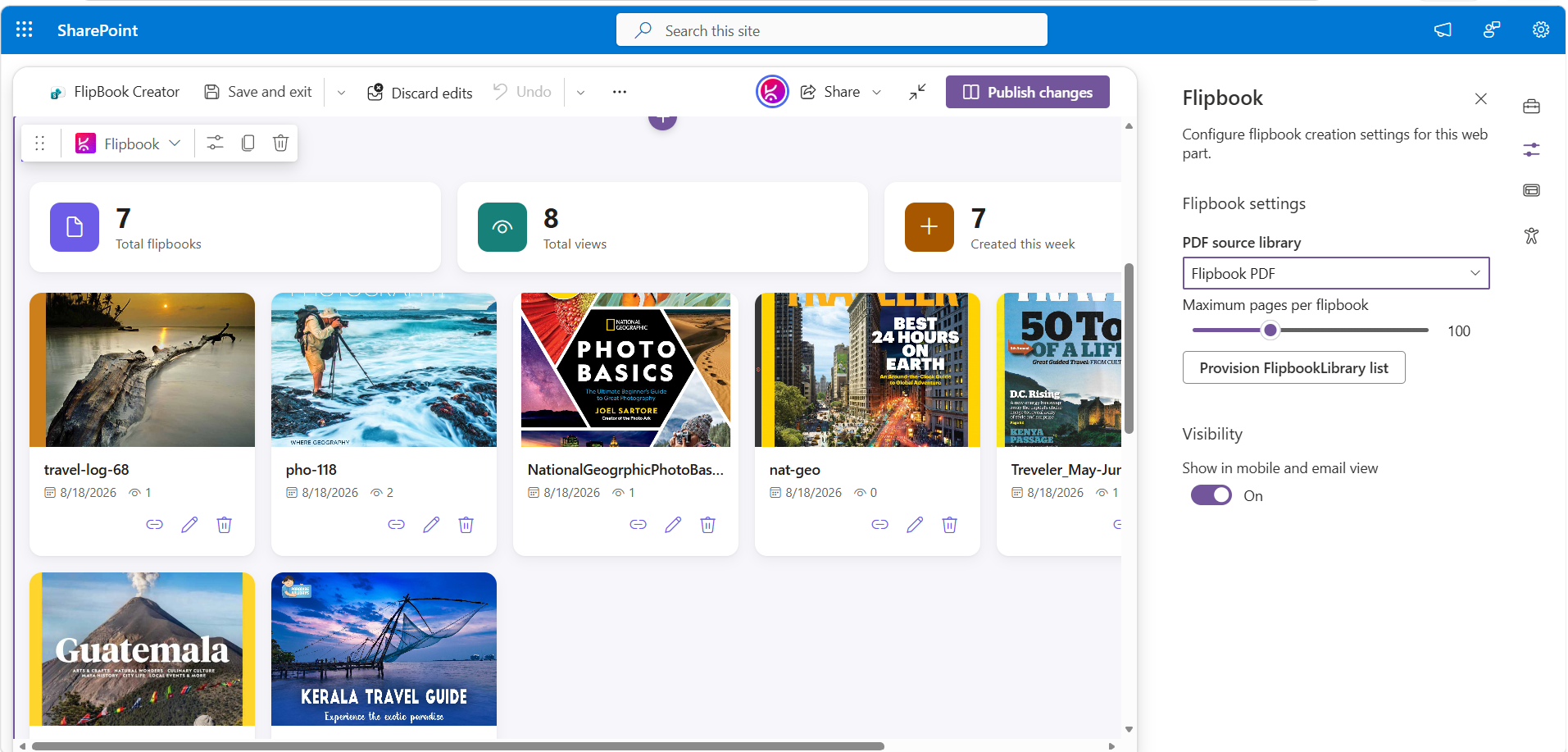Open the pho-118 cover thumbnail
The image size is (1568, 752).
pos(384,370)
